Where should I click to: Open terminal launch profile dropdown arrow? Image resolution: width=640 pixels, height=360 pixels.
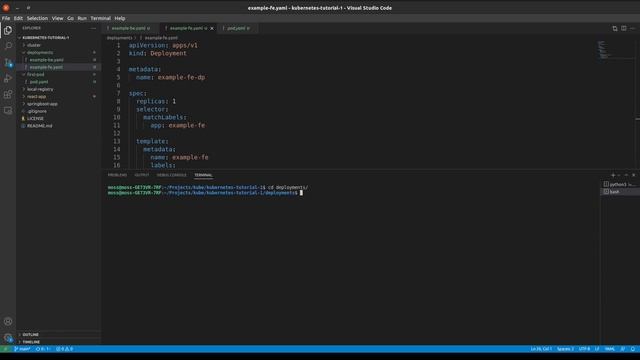pyautogui.click(x=619, y=175)
